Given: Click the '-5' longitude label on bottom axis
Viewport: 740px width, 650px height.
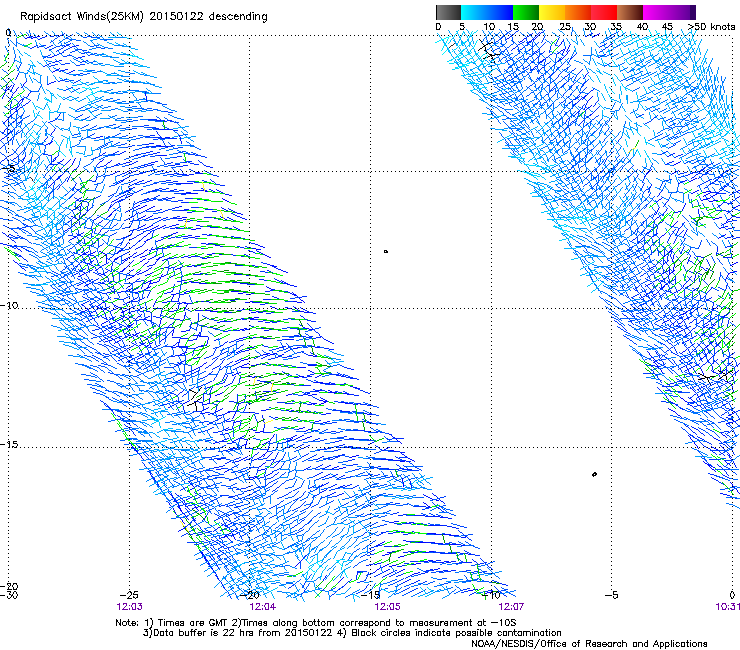Looking at the screenshot, I should coord(611,595).
